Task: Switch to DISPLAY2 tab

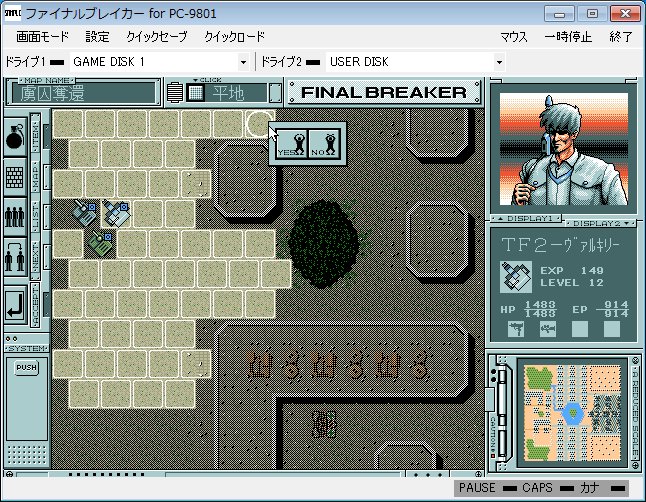Action: [601, 223]
